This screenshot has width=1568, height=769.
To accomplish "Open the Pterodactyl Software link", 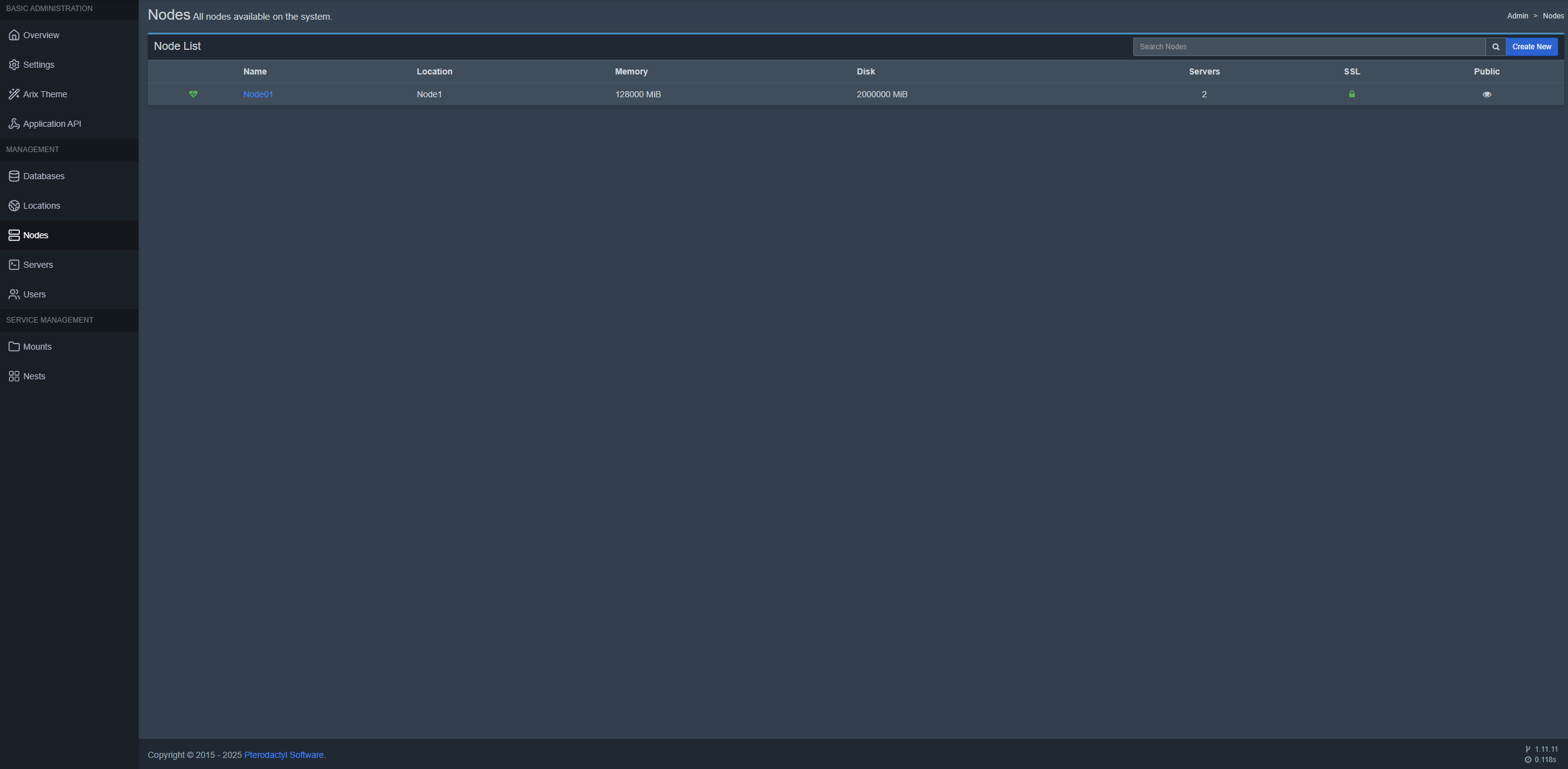I will click(x=284, y=755).
